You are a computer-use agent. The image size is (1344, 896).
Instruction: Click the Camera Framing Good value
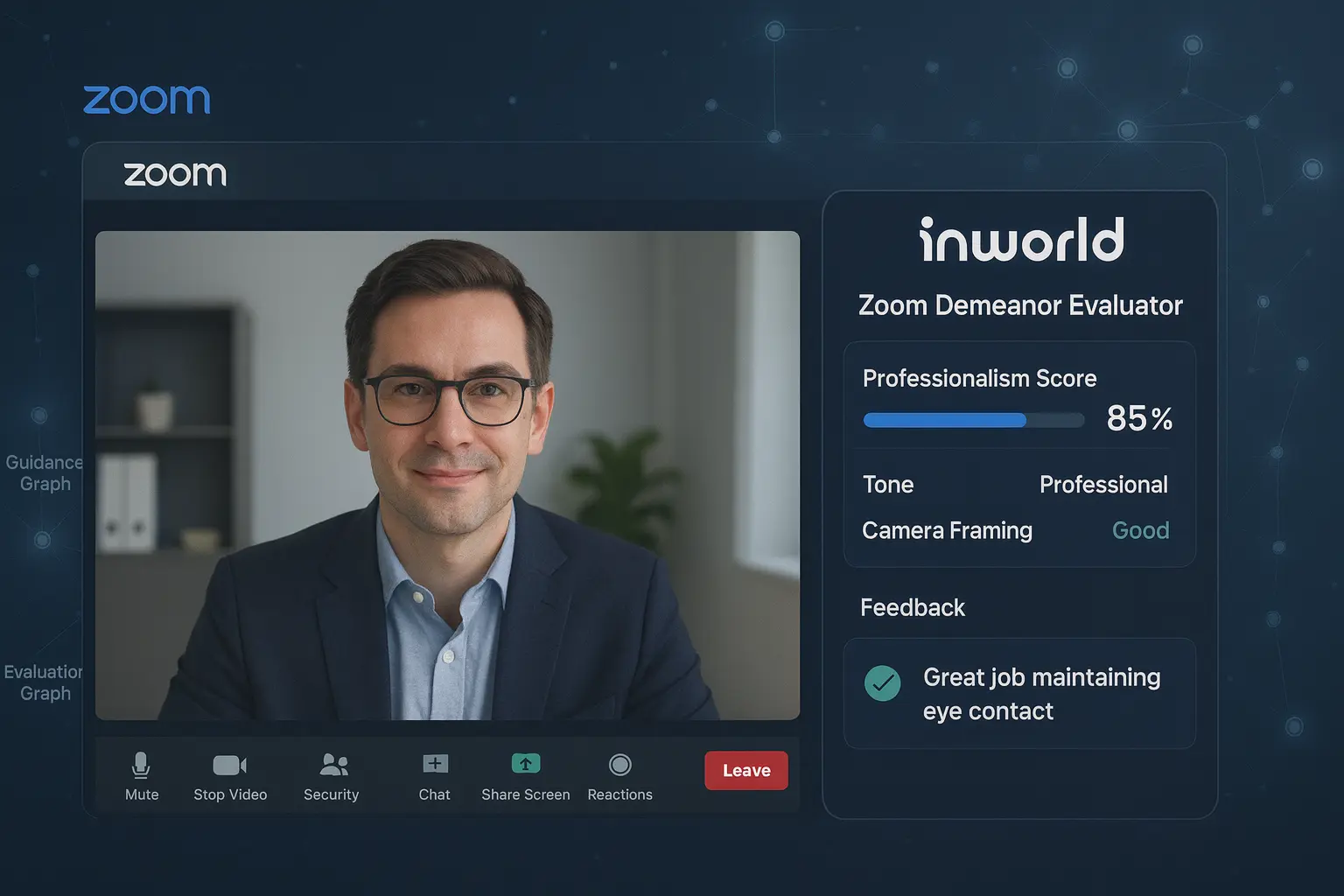tap(1140, 530)
